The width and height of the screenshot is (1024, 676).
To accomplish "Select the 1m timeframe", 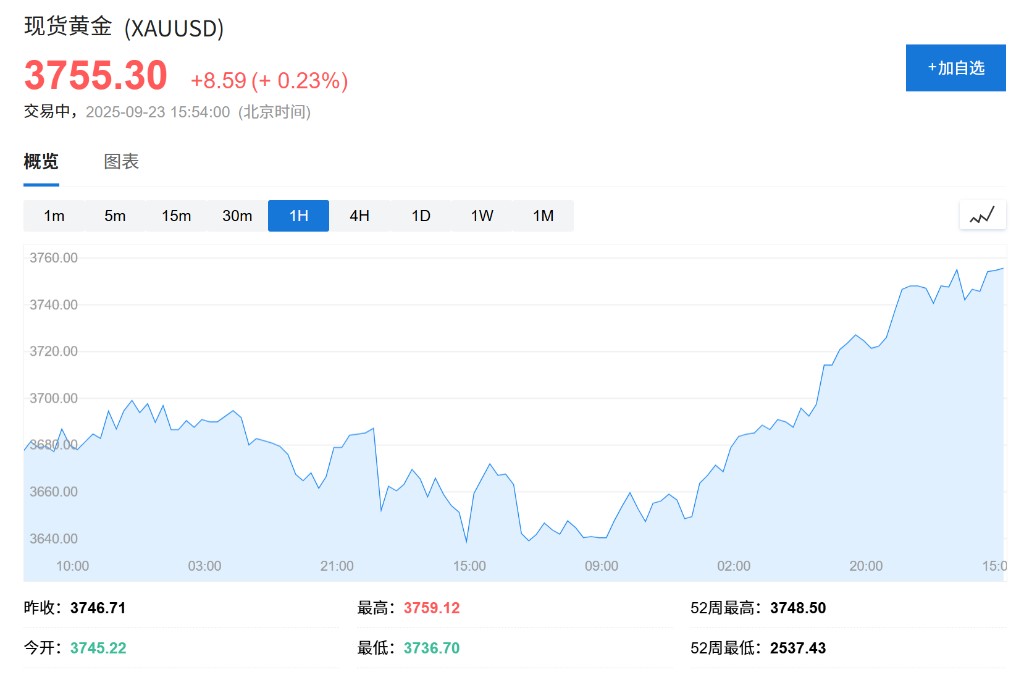I will [x=54, y=216].
